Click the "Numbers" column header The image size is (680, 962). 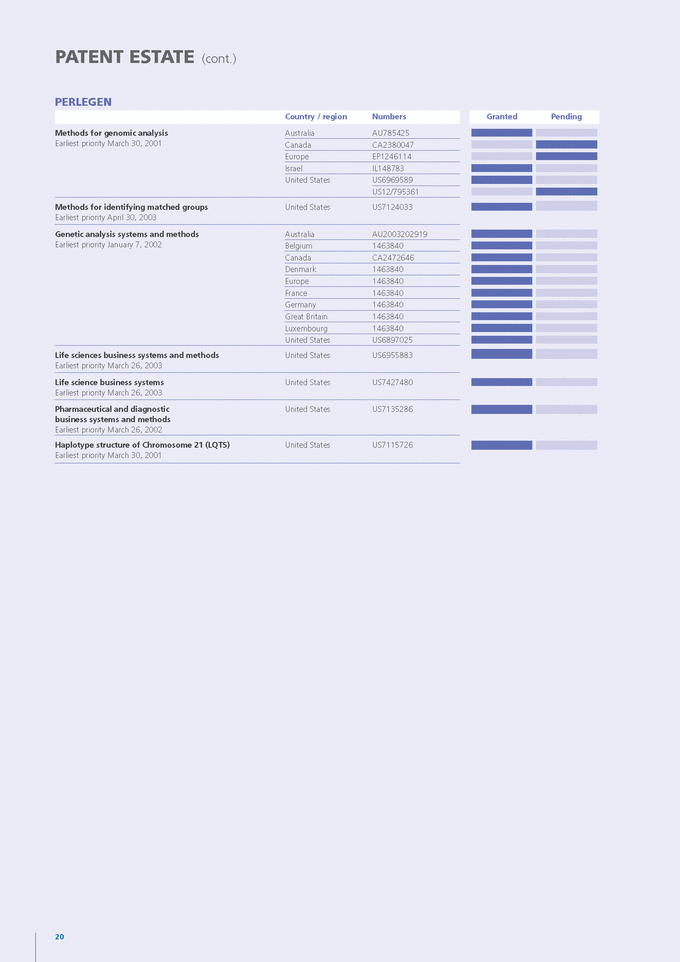pos(389,117)
